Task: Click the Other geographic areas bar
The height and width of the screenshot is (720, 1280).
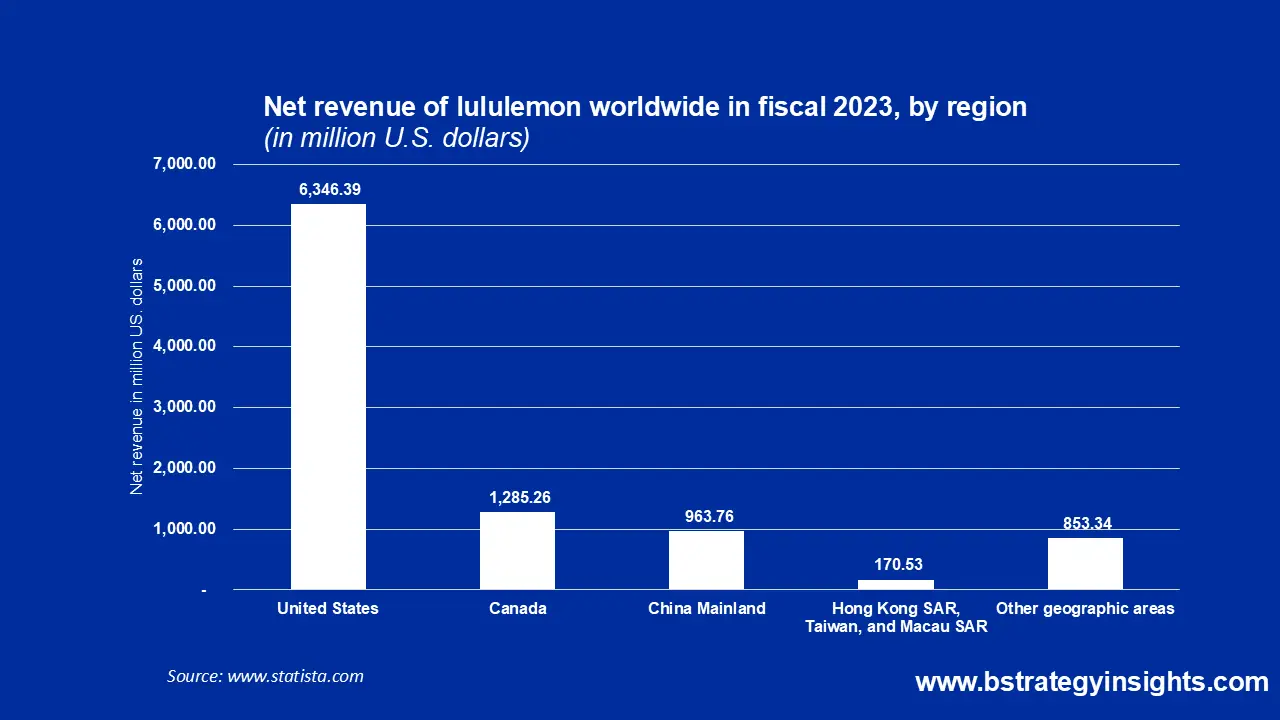Action: coord(1085,563)
